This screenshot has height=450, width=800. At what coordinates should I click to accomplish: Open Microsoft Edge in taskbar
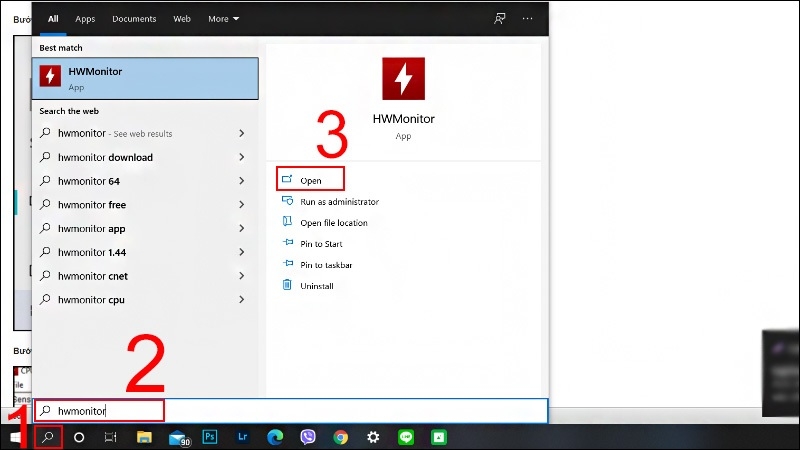(275, 437)
